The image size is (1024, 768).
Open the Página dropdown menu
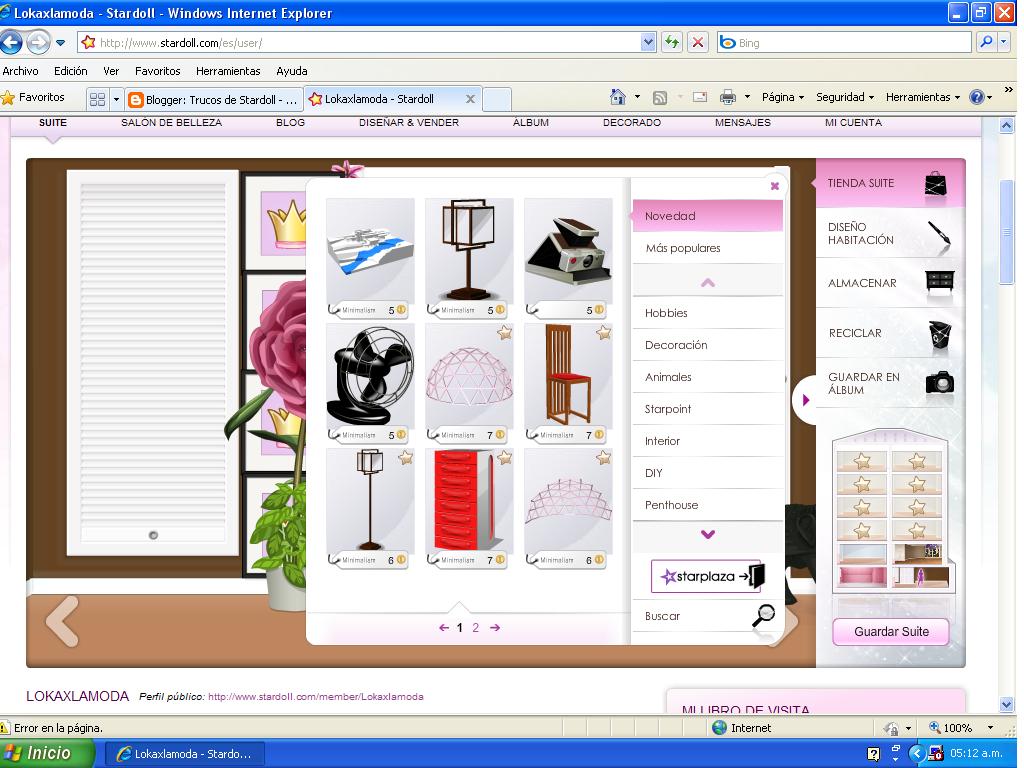(782, 97)
